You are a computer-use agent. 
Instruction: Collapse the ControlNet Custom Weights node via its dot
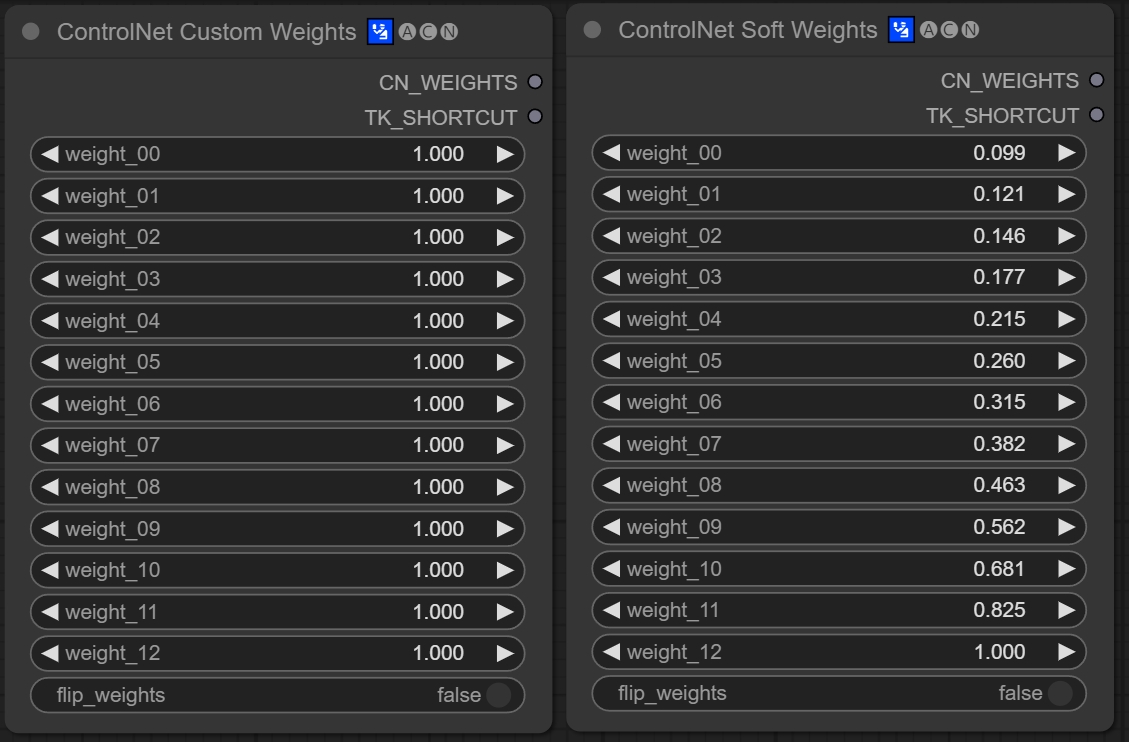[31, 32]
